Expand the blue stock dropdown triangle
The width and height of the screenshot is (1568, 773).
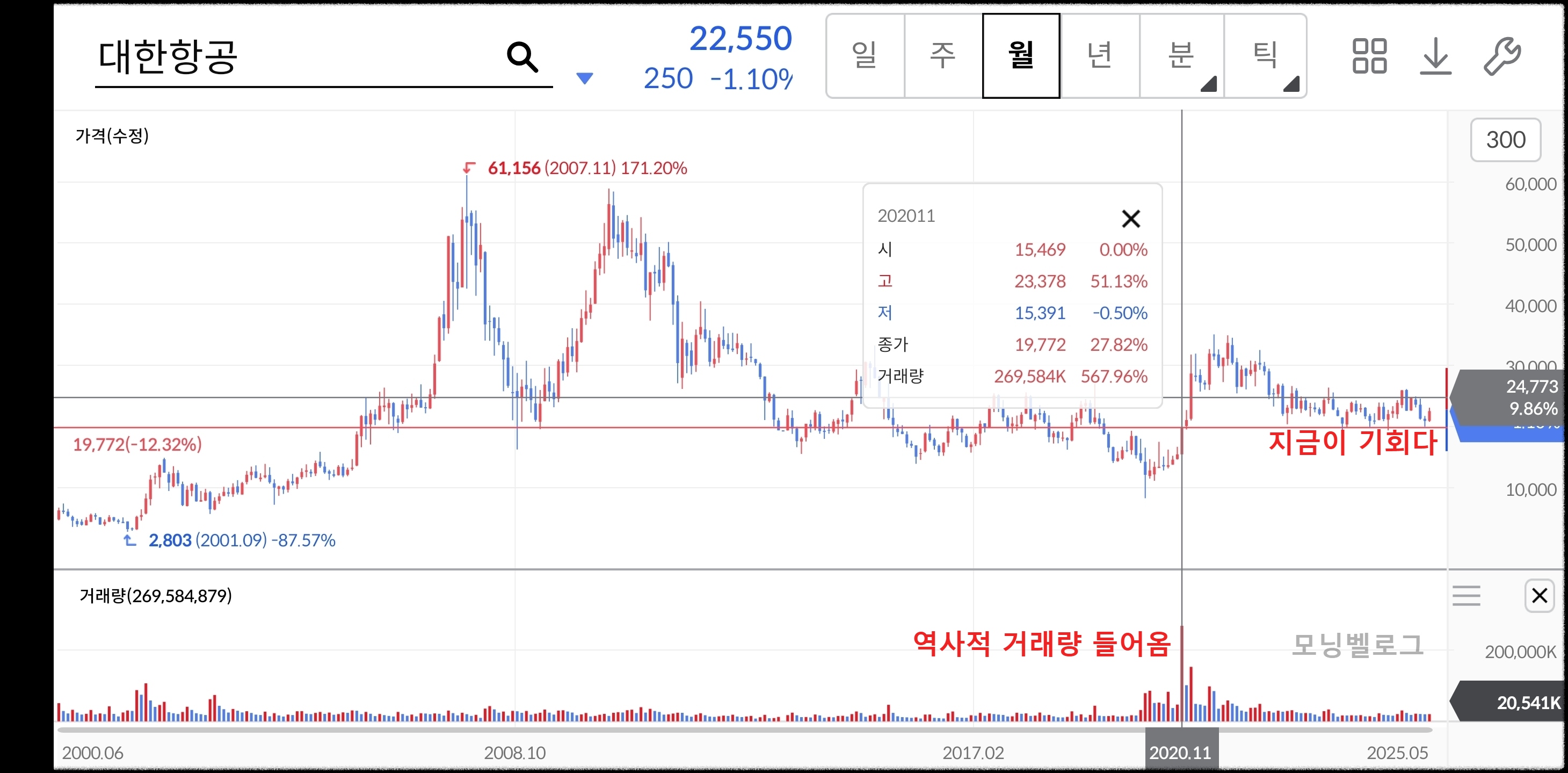pyautogui.click(x=584, y=78)
